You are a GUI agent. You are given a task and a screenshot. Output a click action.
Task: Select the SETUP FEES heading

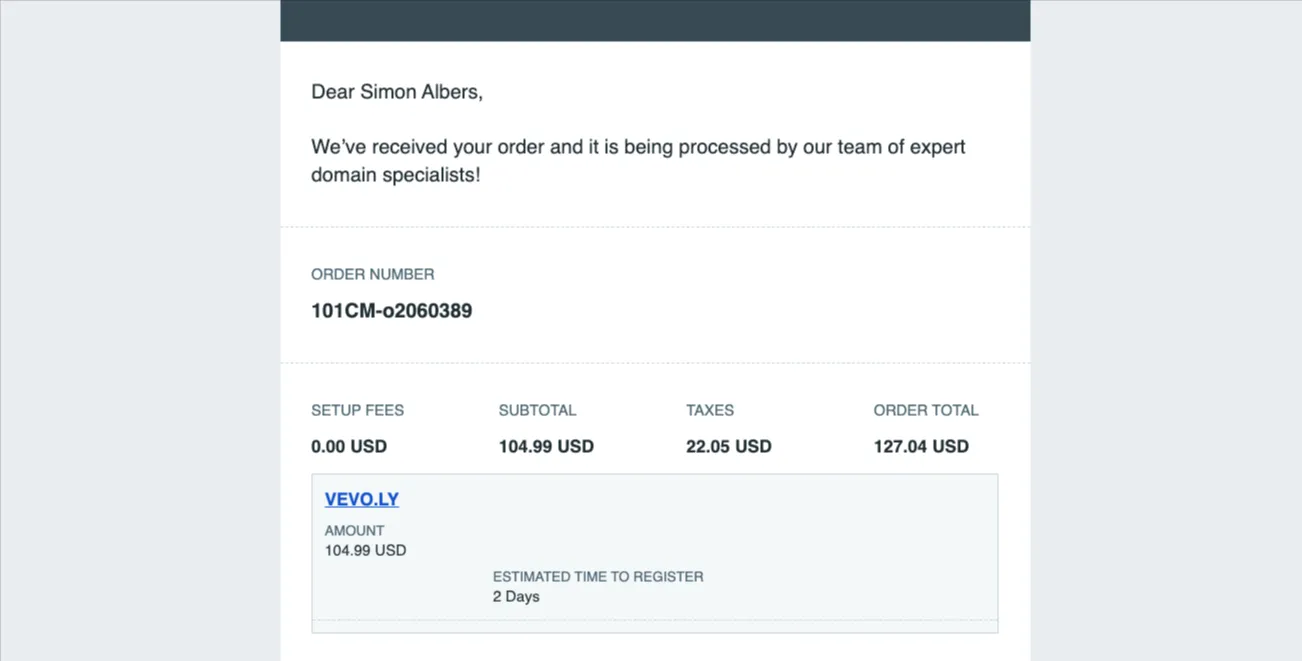coord(357,410)
